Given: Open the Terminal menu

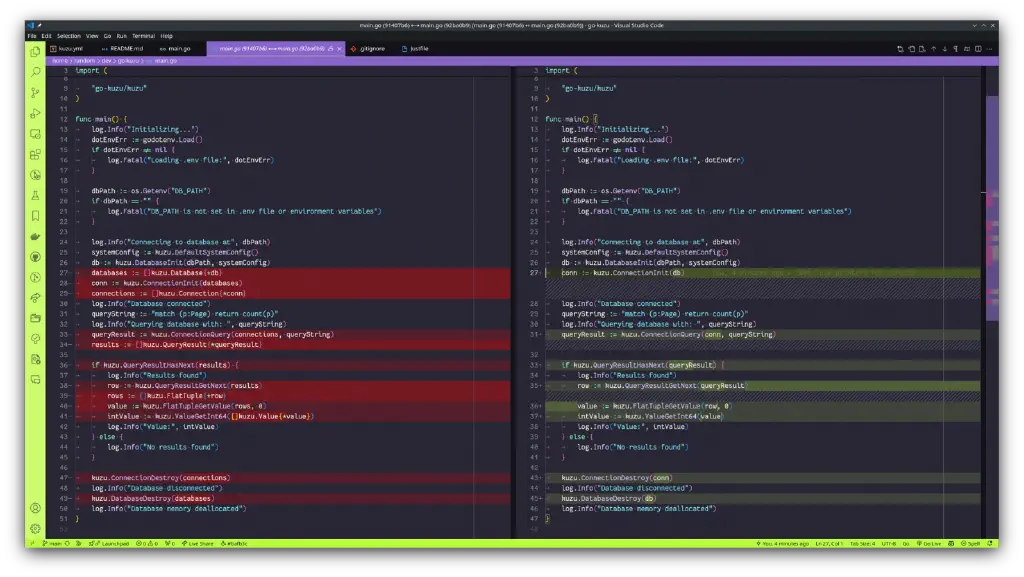Looking at the screenshot, I should pos(144,36).
